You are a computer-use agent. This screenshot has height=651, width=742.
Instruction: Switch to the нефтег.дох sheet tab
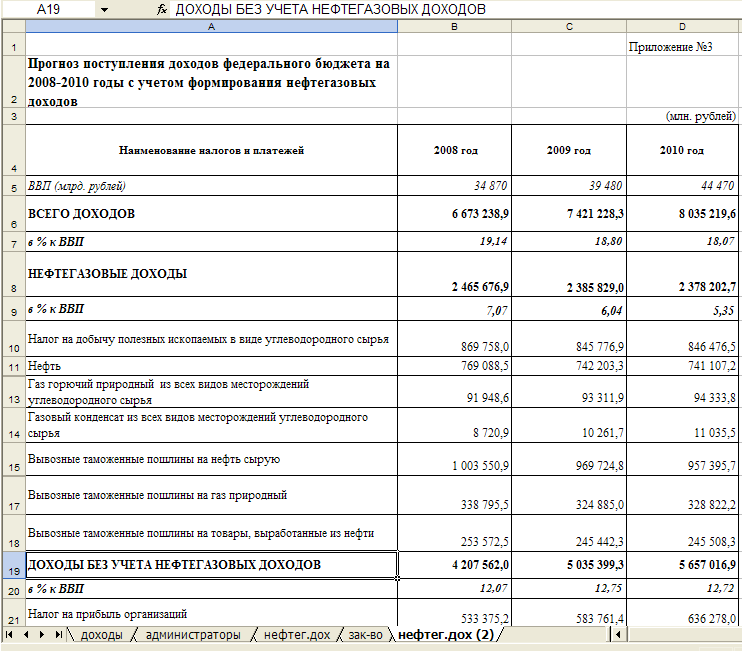(x=297, y=635)
